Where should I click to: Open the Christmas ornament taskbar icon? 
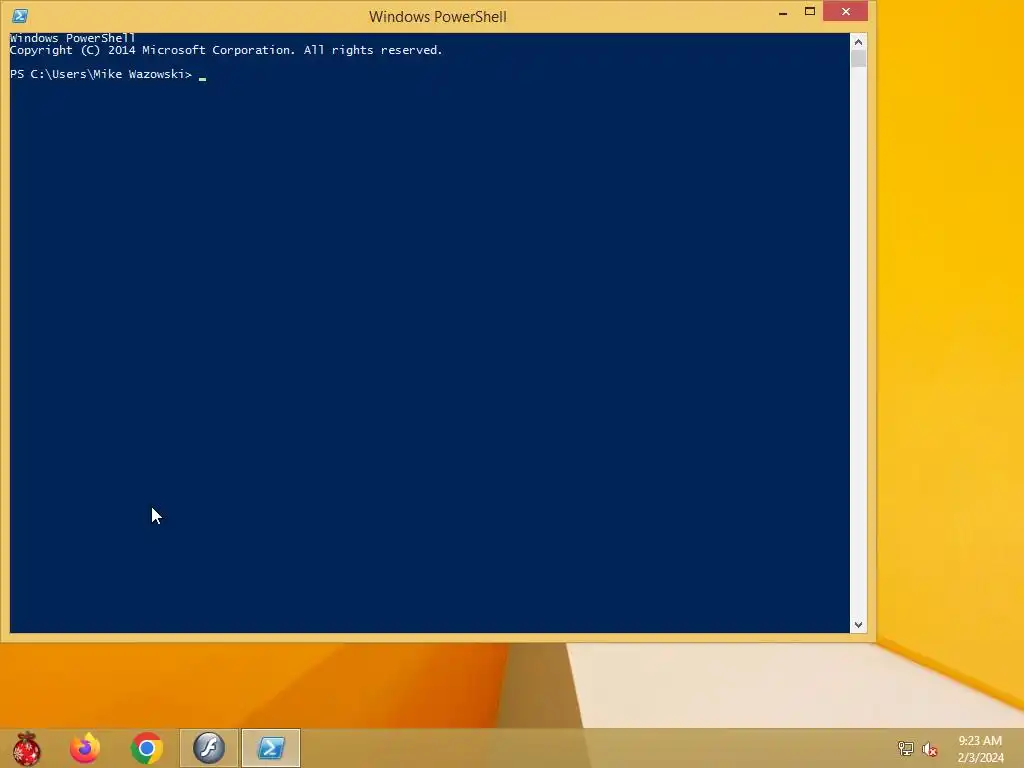(26, 748)
